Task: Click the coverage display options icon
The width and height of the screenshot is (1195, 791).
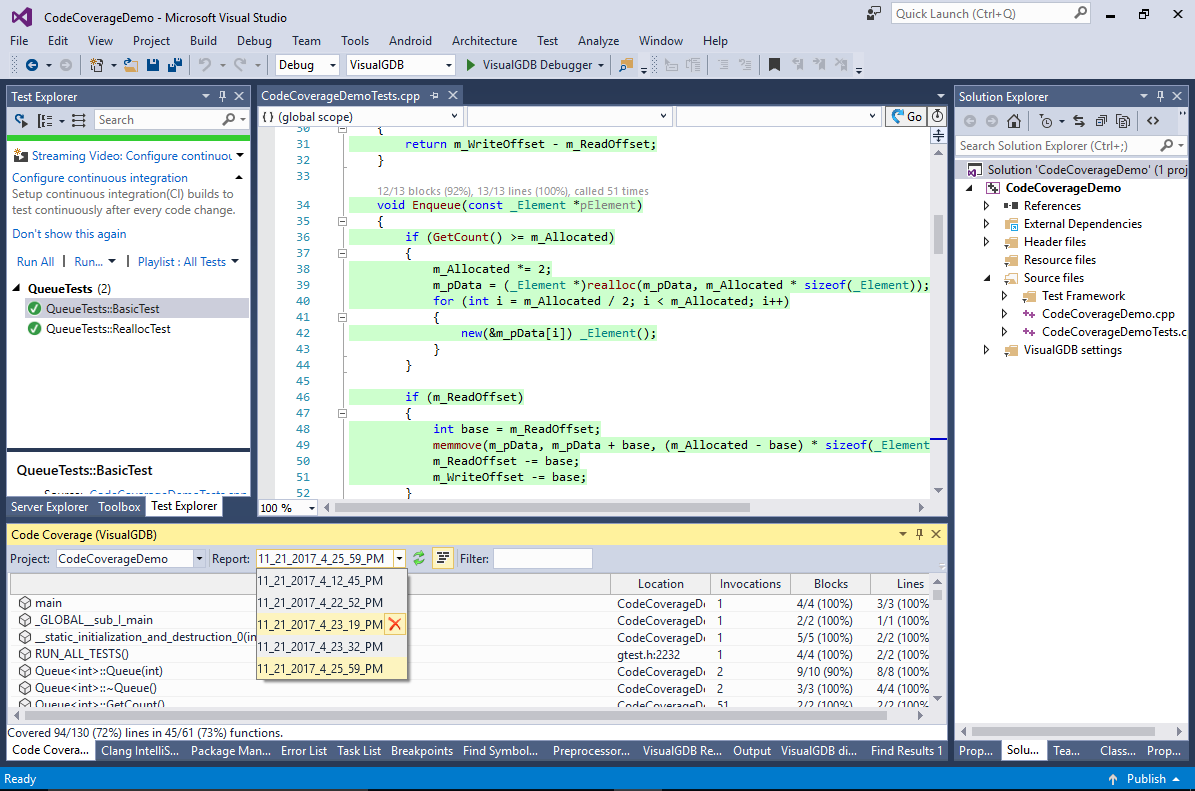Action: click(x=443, y=559)
